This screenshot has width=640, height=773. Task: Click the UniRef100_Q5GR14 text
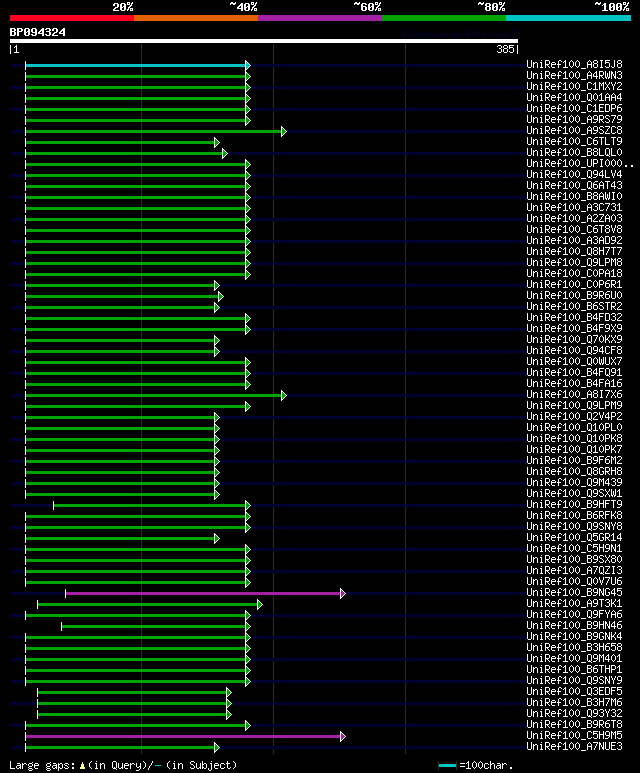pyautogui.click(x=574, y=537)
